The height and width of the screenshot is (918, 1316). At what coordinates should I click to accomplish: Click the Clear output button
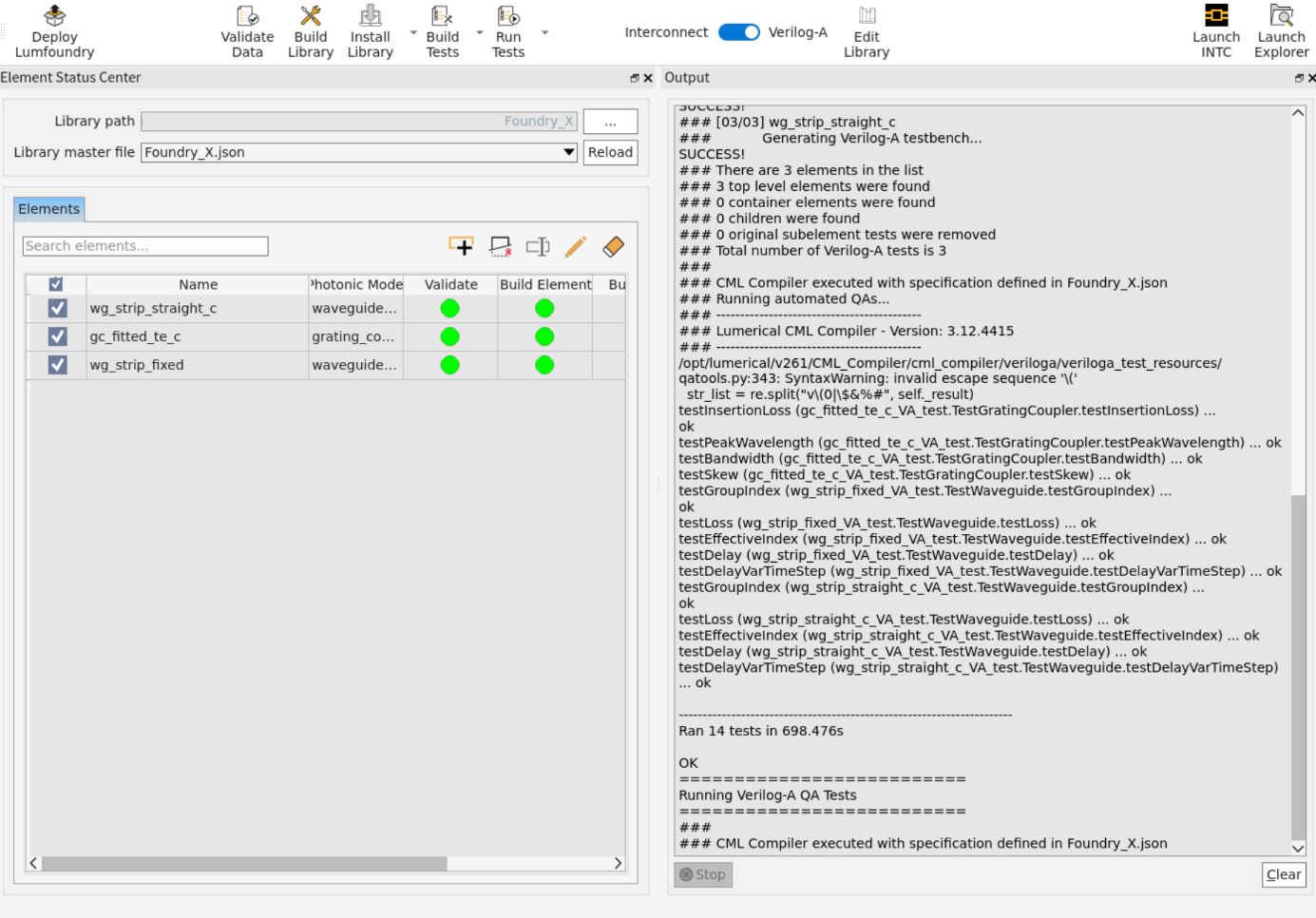pyautogui.click(x=1284, y=874)
